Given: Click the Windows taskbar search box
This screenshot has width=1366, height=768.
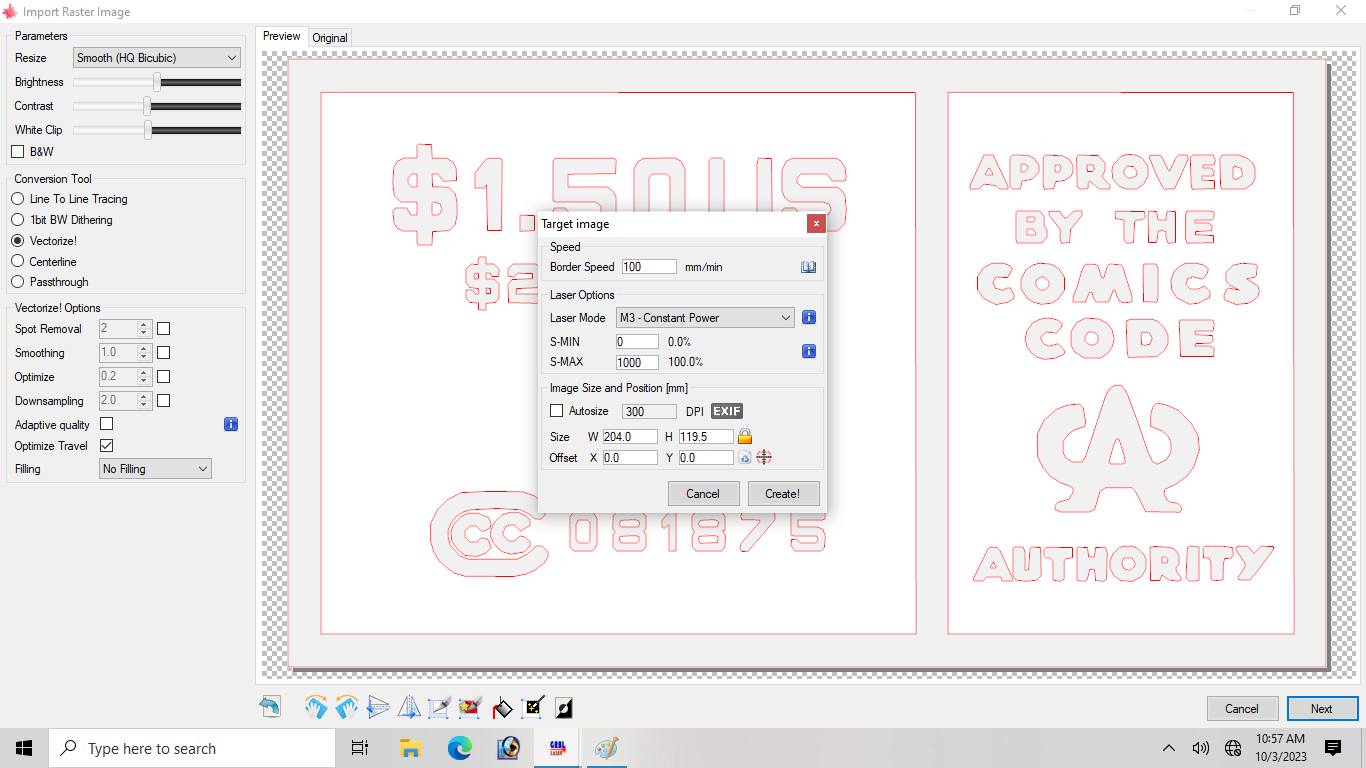Looking at the screenshot, I should (x=191, y=748).
